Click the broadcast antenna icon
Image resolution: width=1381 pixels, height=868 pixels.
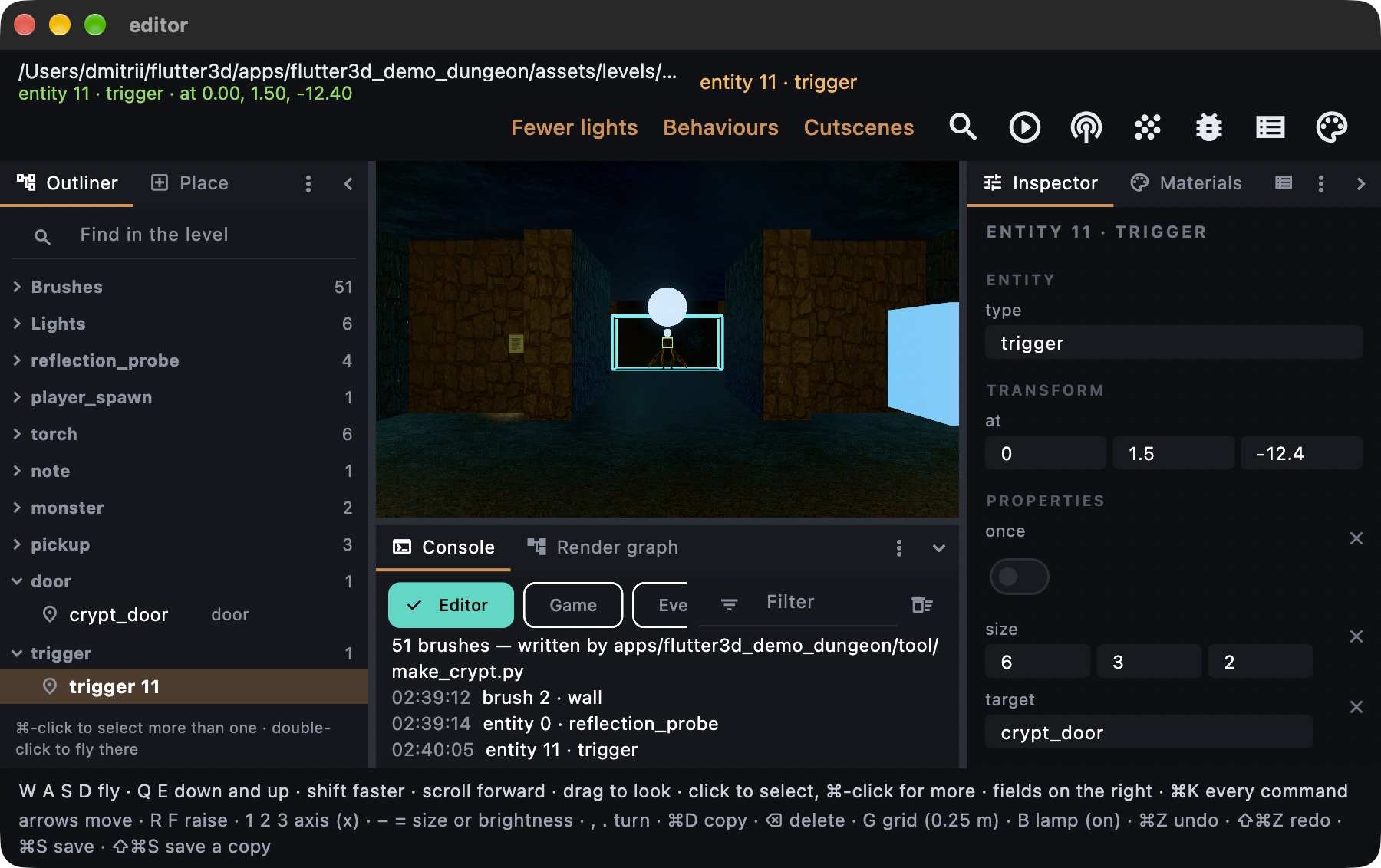point(1086,127)
